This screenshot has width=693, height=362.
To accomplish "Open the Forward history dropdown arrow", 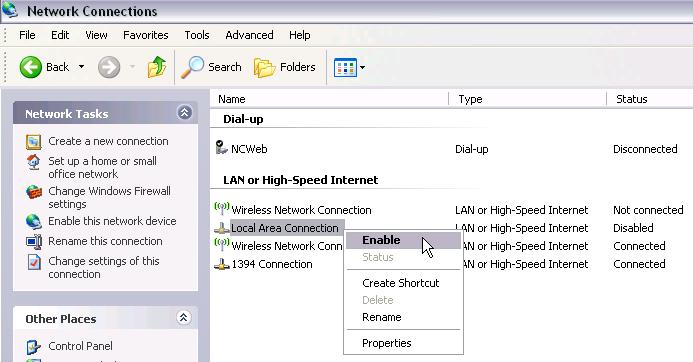I will coord(132,67).
